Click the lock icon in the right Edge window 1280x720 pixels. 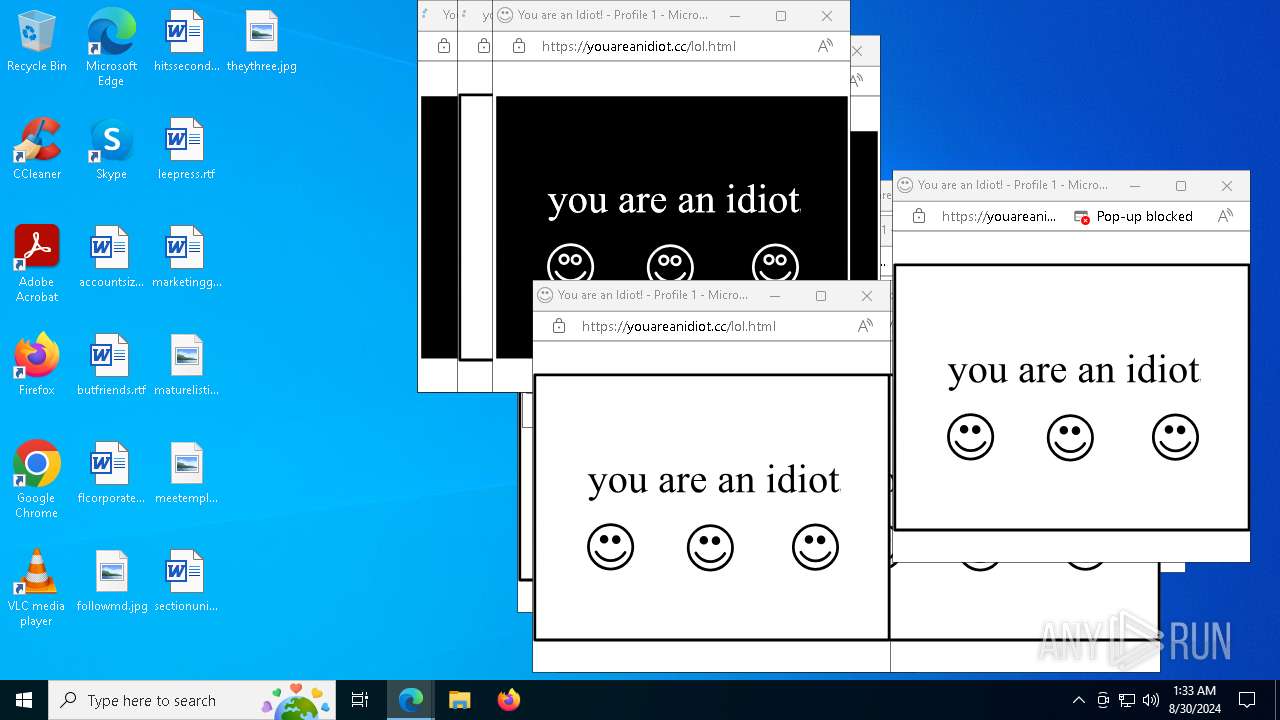click(919, 216)
